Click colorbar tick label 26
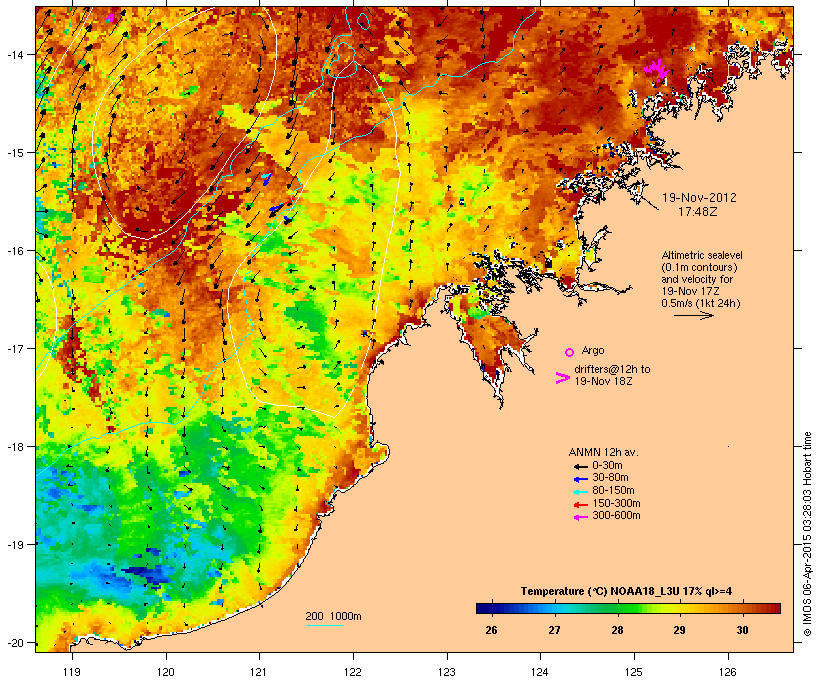Image resolution: width=820 pixels, height=680 pixels. click(491, 630)
